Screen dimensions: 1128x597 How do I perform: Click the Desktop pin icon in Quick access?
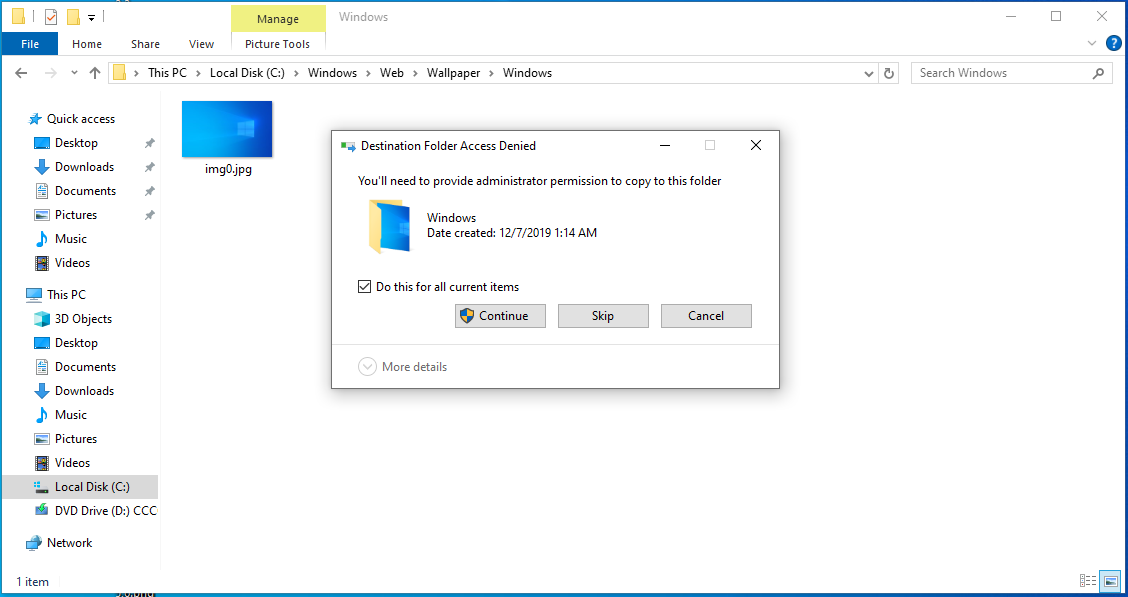150,143
